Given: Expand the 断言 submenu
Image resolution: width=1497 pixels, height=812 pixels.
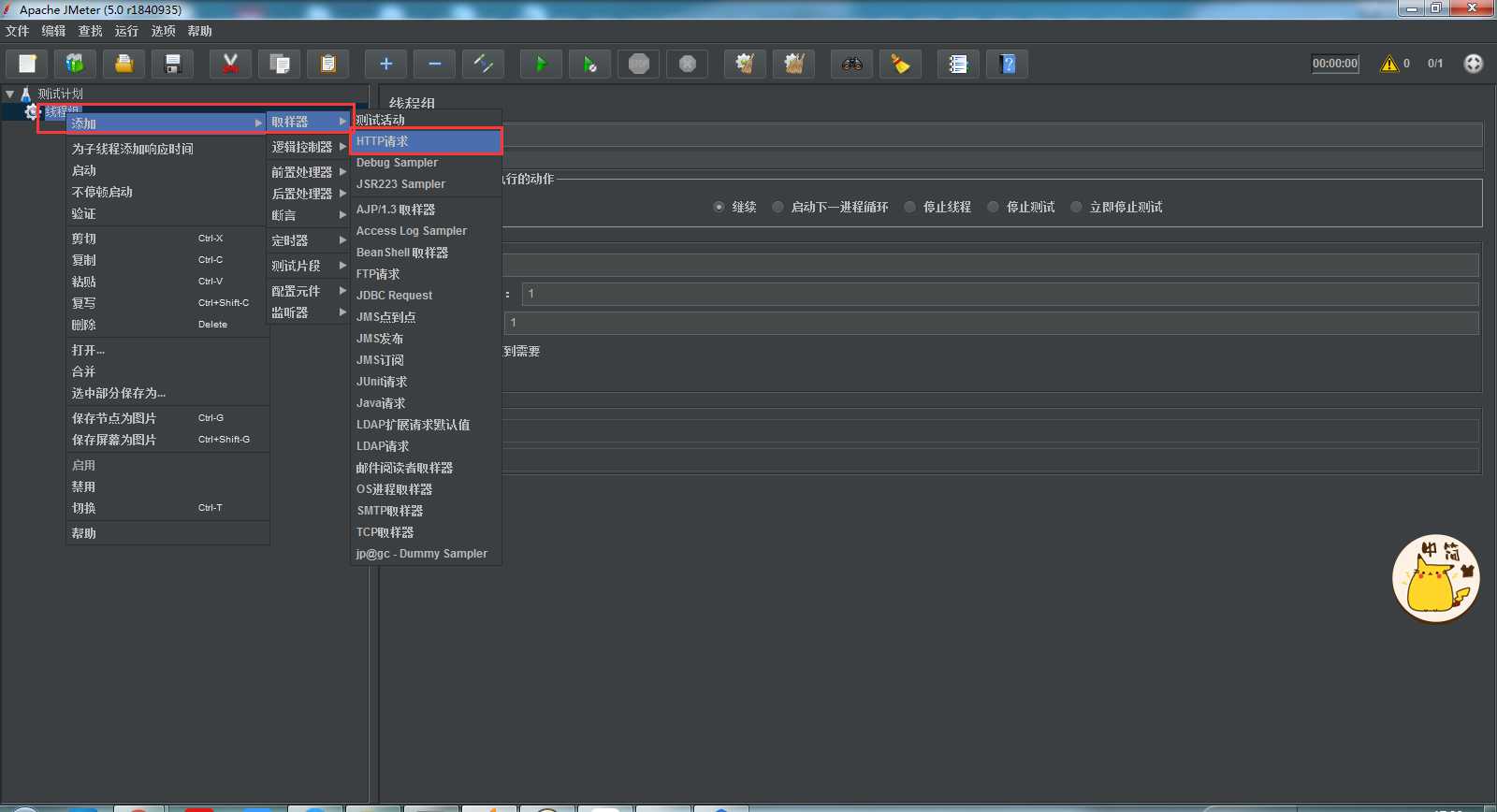Looking at the screenshot, I should click(309, 215).
